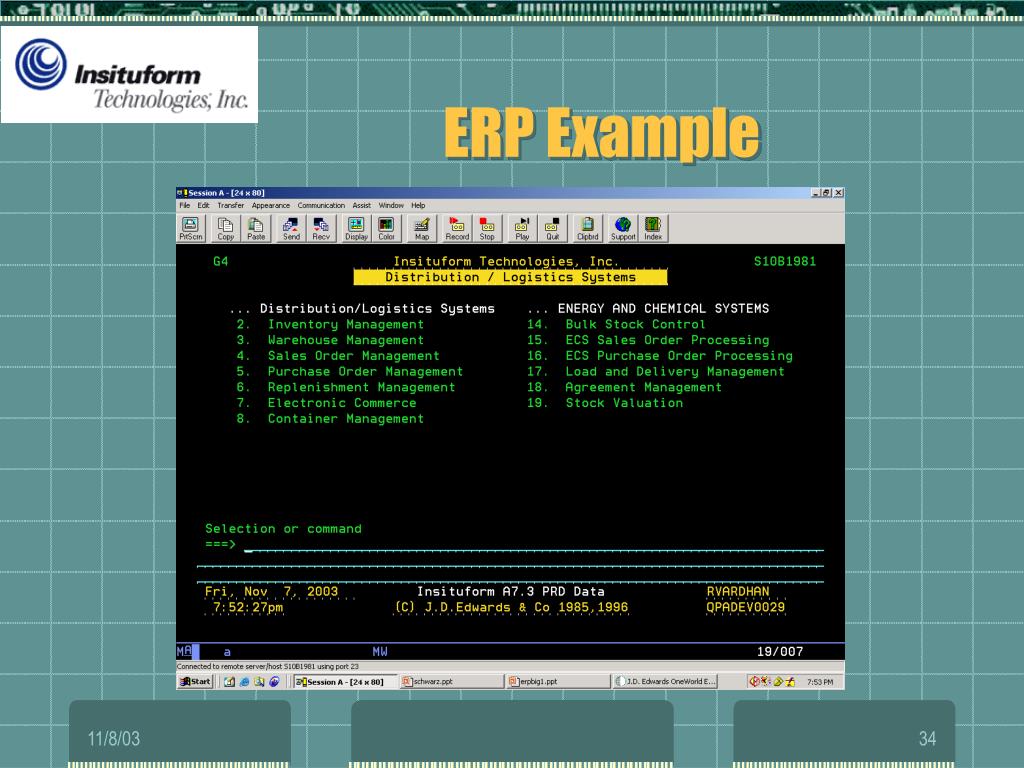Click the cursor position 19/007 indicator

coord(780,651)
